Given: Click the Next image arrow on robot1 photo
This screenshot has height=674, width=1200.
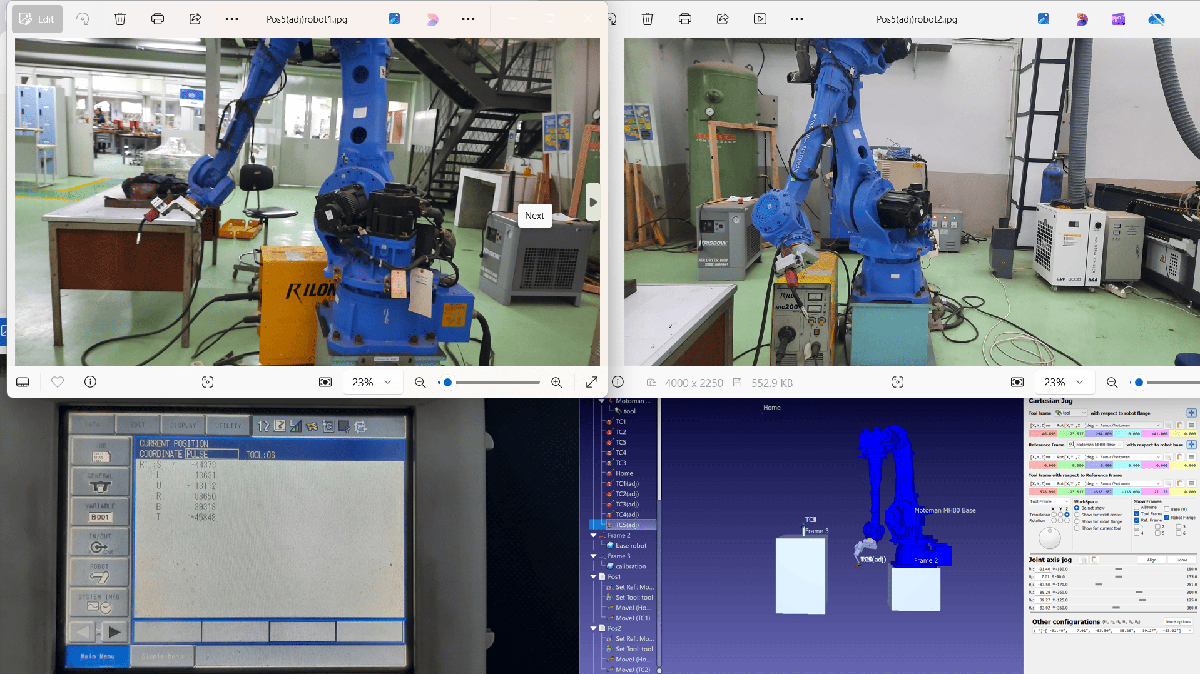Looking at the screenshot, I should (x=592, y=202).
